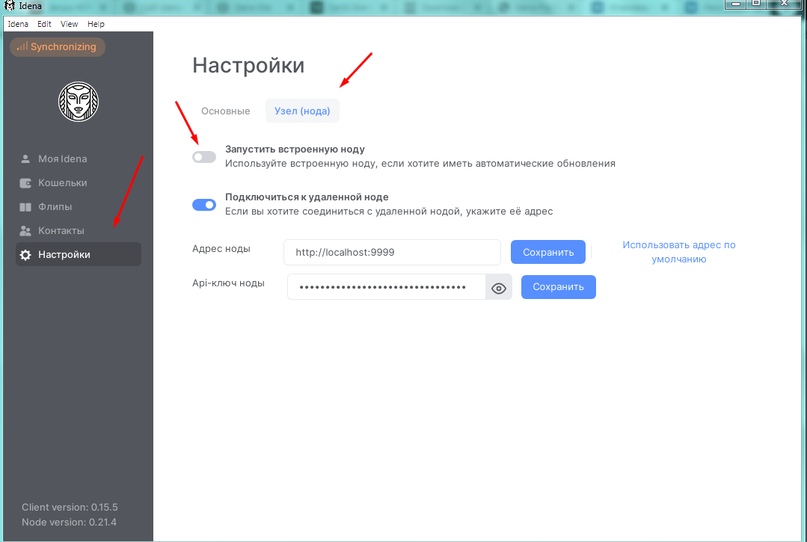Viewport: 807px width, 542px height.
Task: Open the View menu
Action: 69,24
